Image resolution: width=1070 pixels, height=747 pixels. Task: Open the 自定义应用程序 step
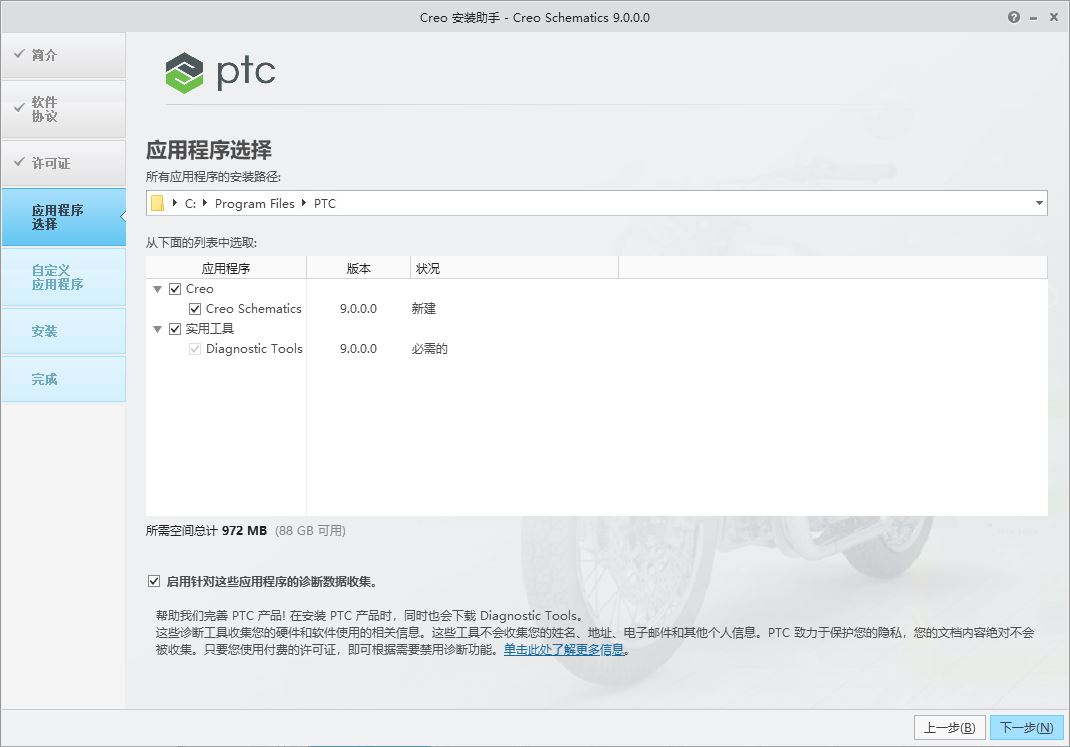(x=63, y=277)
